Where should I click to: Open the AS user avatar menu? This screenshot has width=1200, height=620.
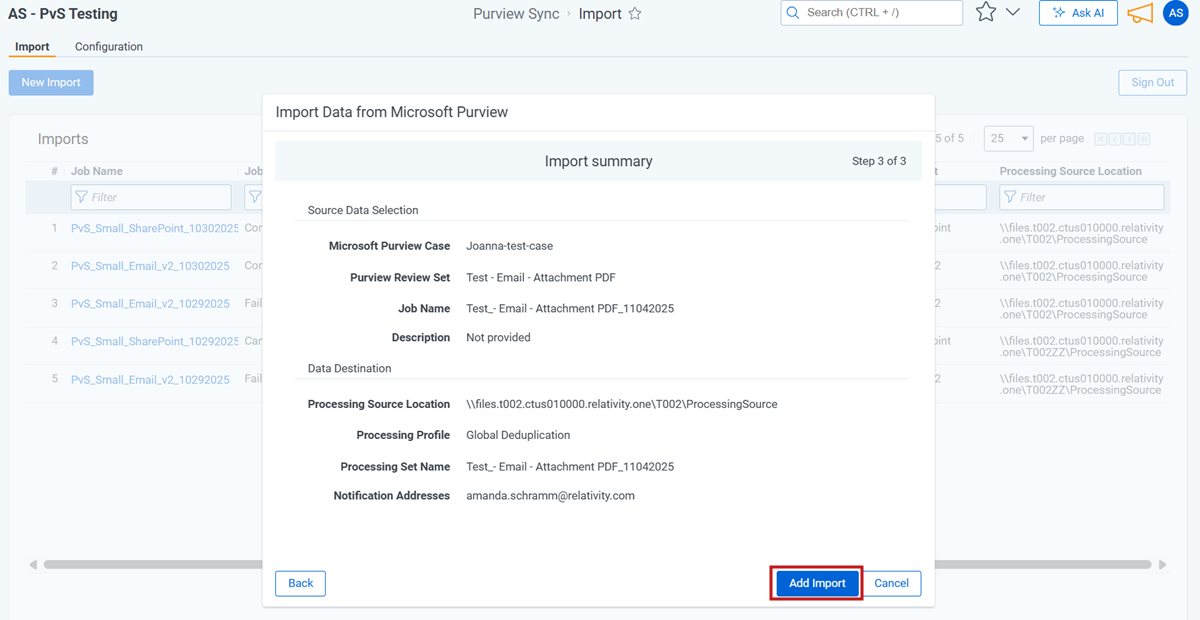1175,13
